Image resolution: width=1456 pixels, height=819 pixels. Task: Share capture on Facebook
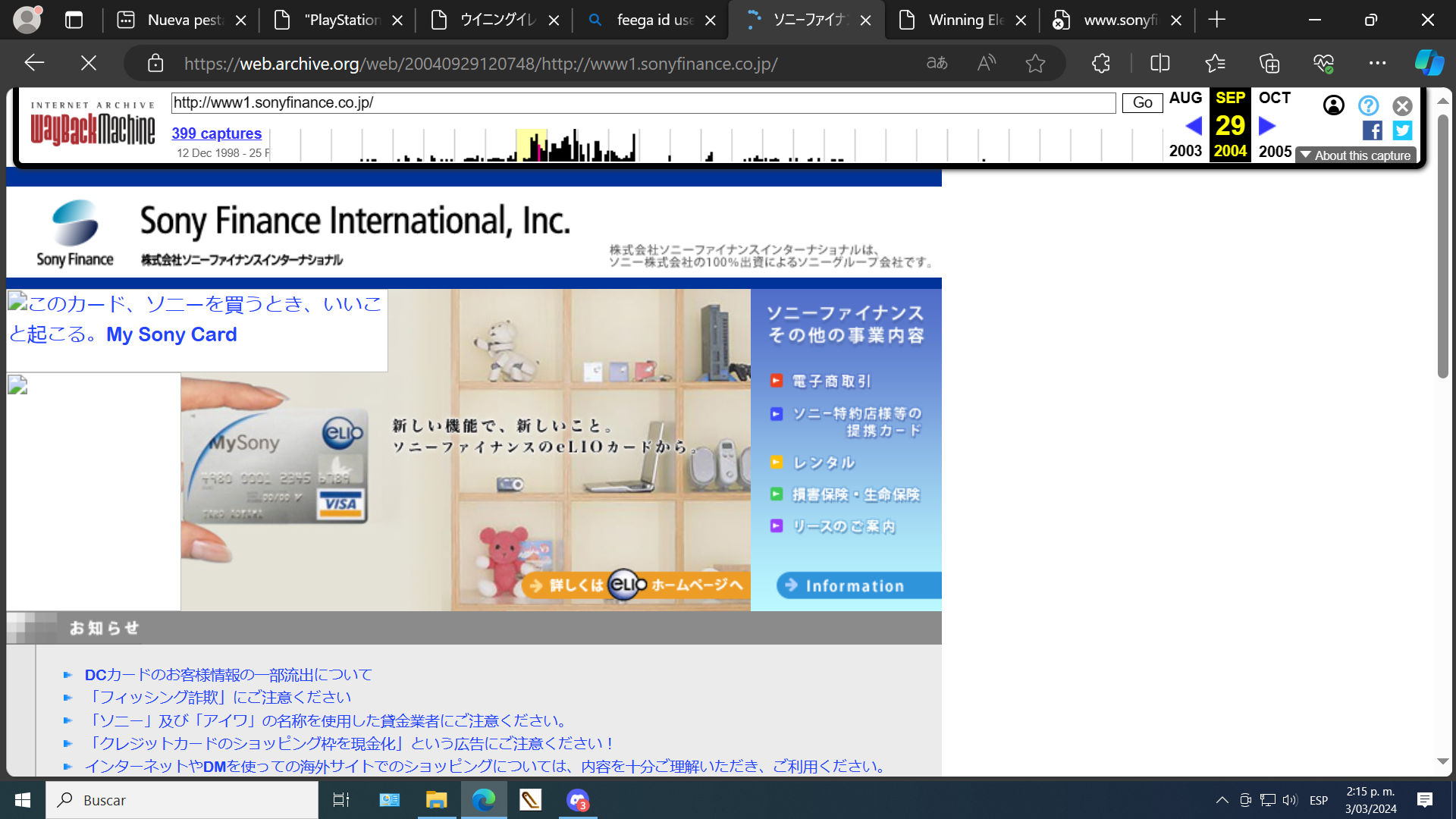1373,130
